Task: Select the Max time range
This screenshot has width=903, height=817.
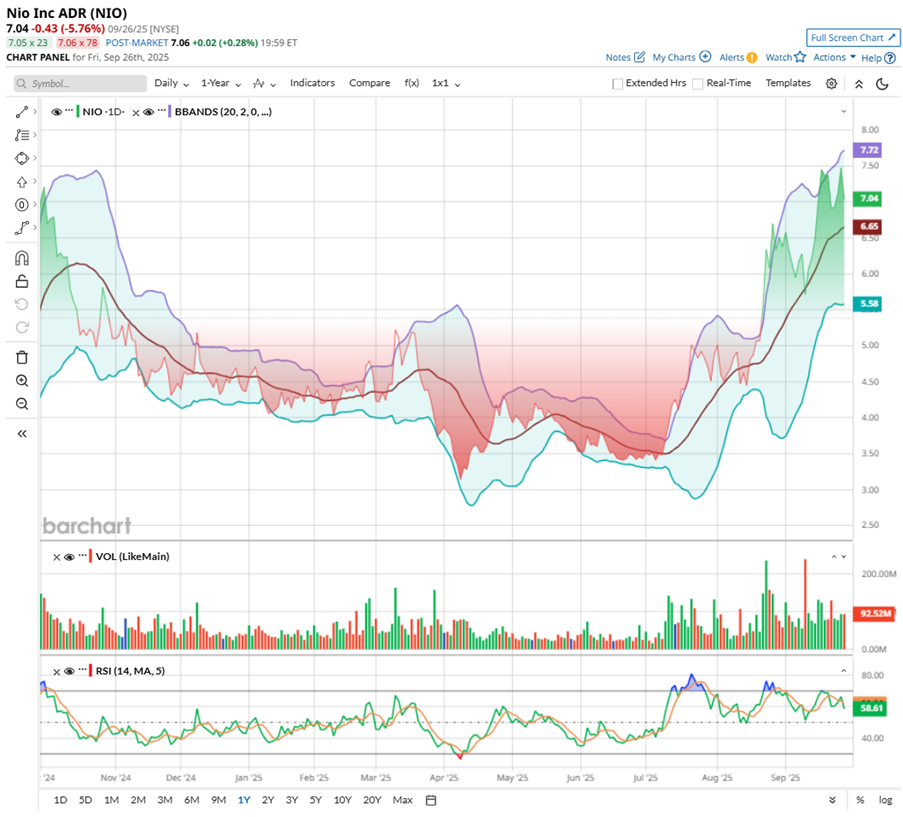Action: click(x=403, y=800)
